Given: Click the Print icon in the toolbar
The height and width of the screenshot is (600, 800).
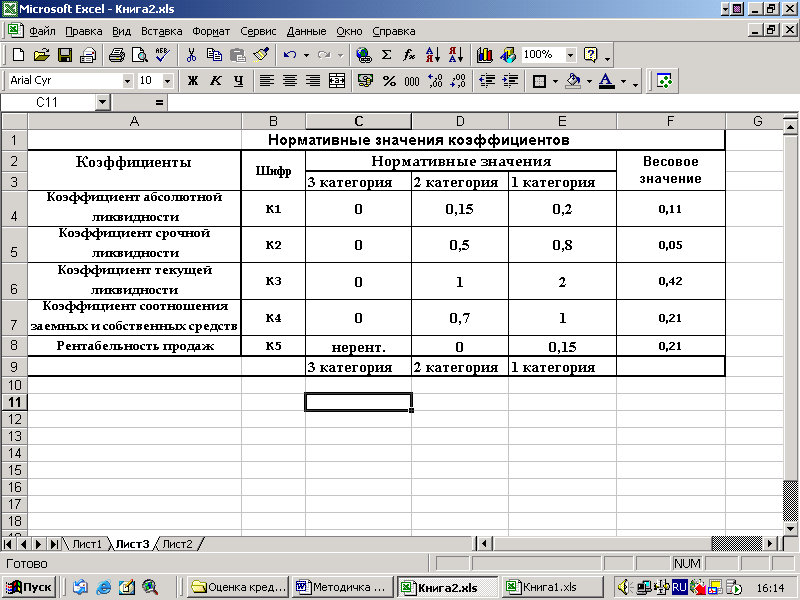Looking at the screenshot, I should (x=116, y=55).
